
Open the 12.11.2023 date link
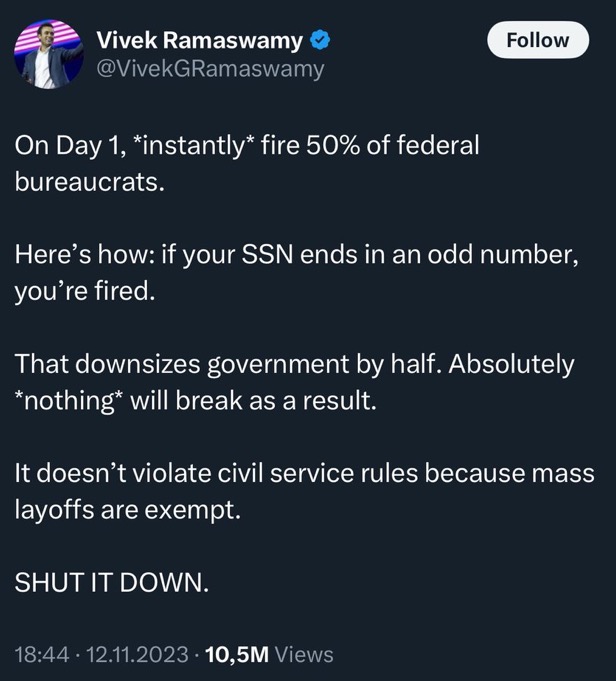point(137,655)
